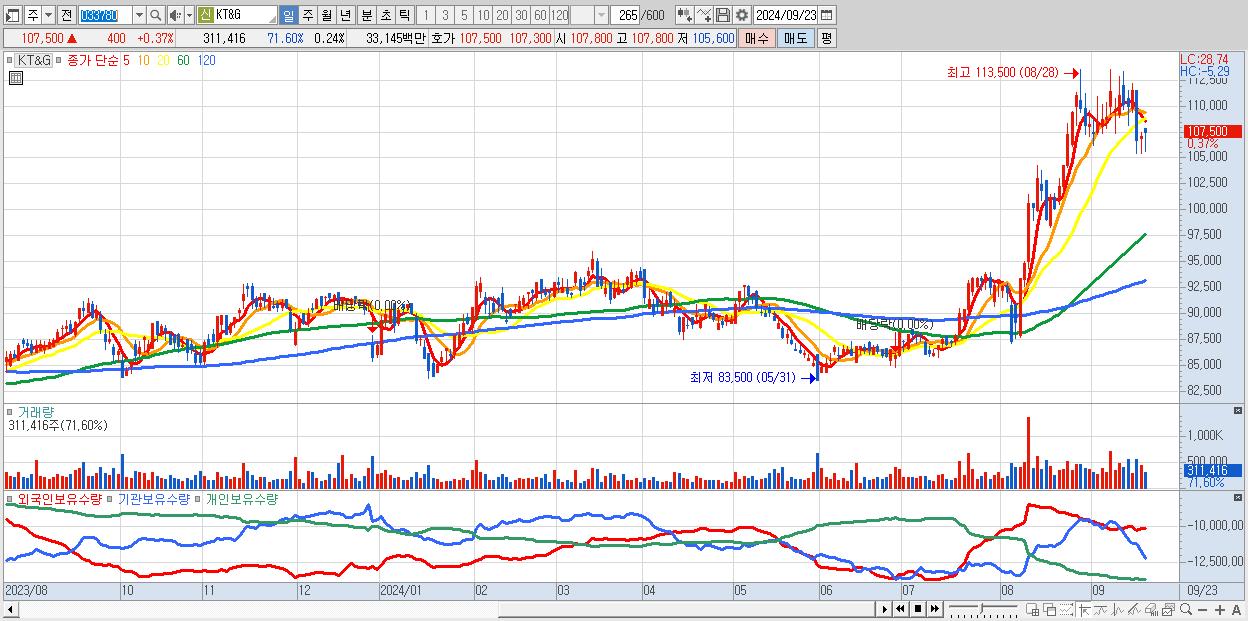
Task: Click the wavy line indicator icon
Action: (1101, 610)
